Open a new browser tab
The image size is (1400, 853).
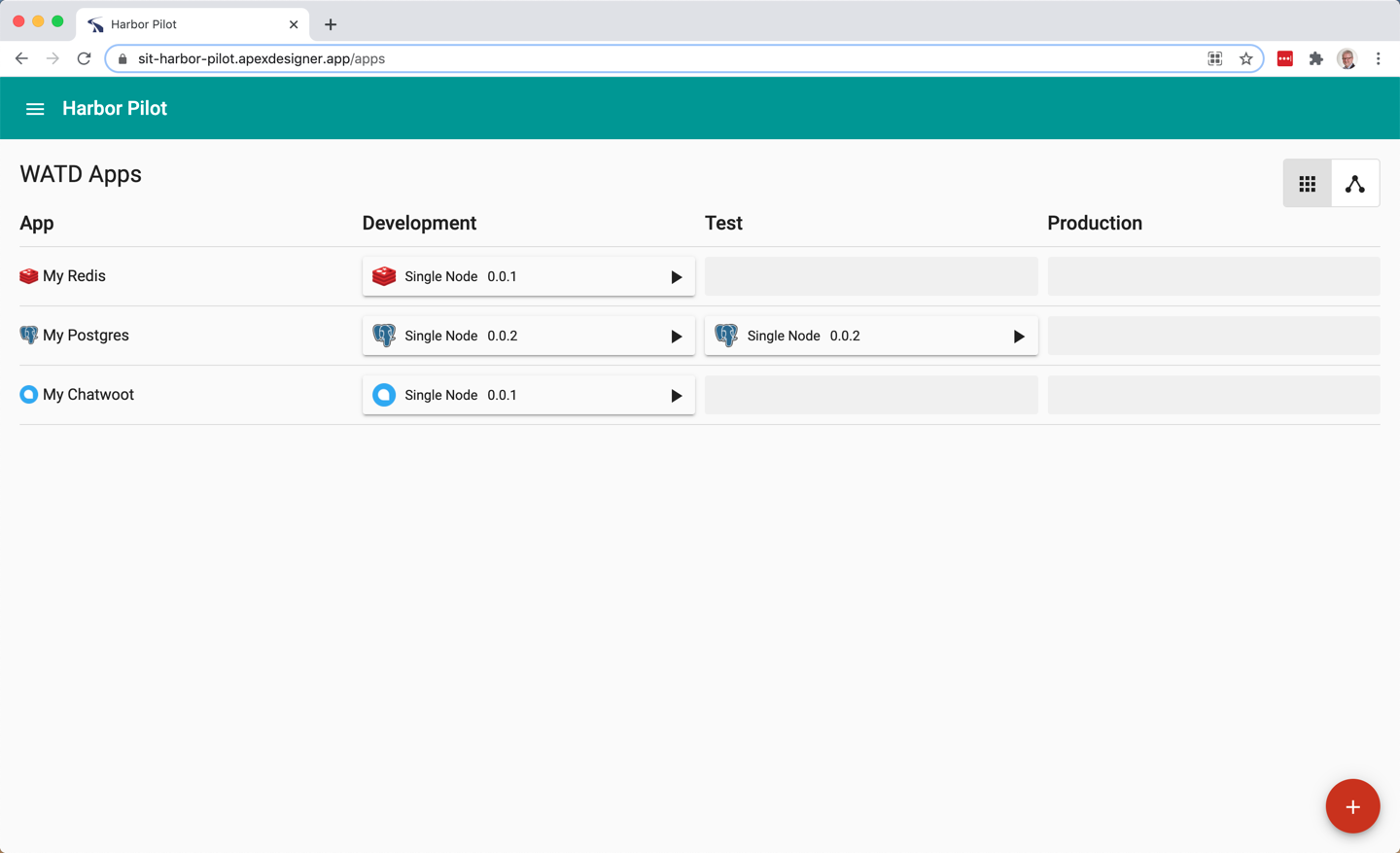[331, 24]
